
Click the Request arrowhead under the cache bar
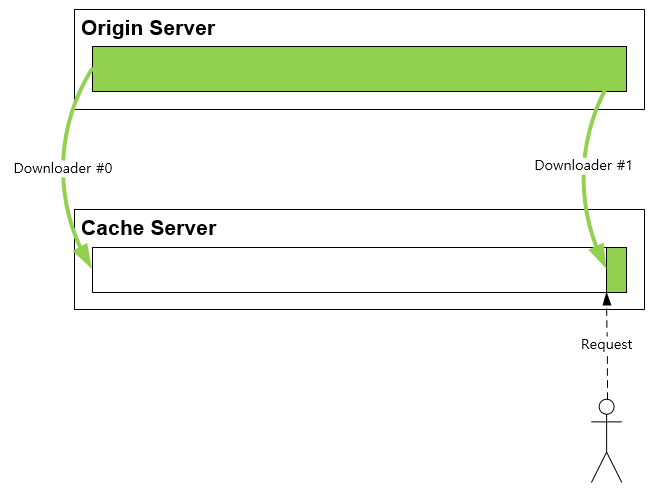point(607,299)
